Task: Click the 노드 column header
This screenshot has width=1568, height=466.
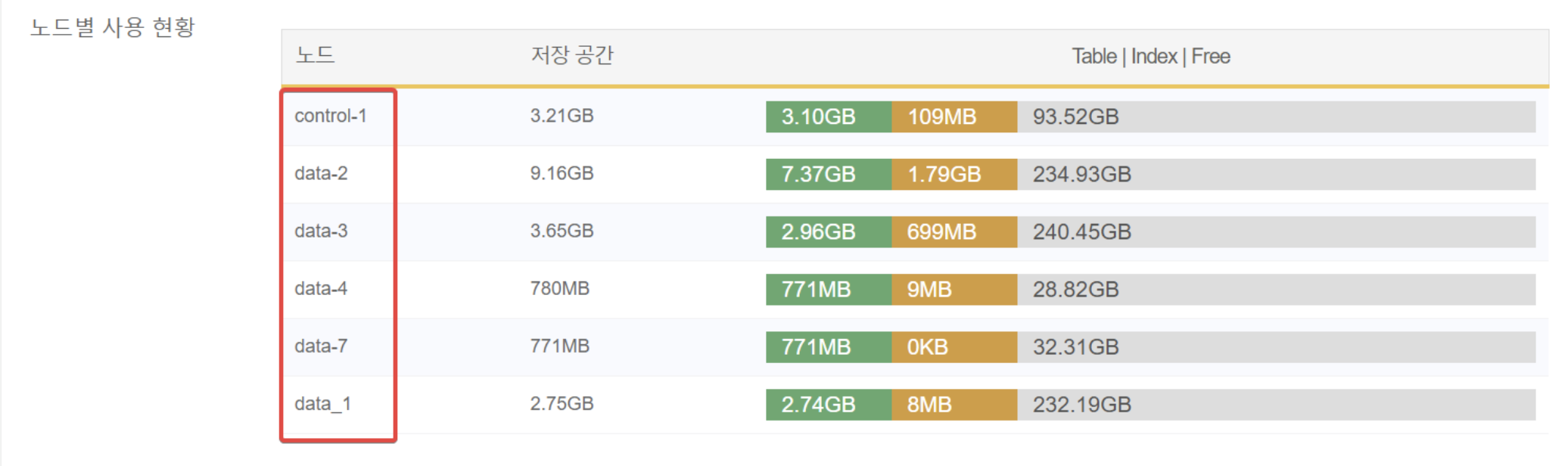Action: [315, 55]
